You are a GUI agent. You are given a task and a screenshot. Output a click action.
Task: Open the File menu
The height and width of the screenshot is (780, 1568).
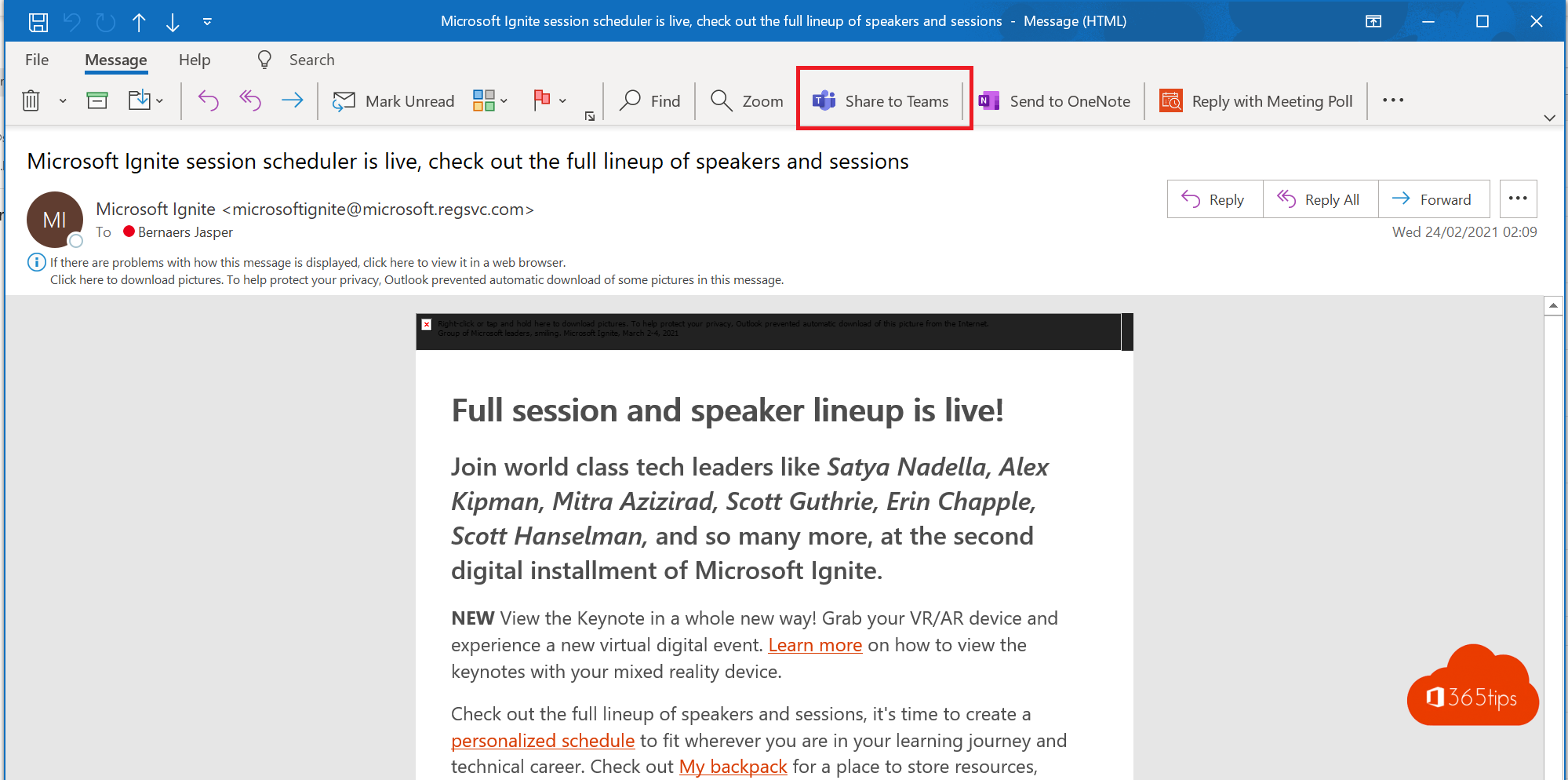tap(37, 60)
